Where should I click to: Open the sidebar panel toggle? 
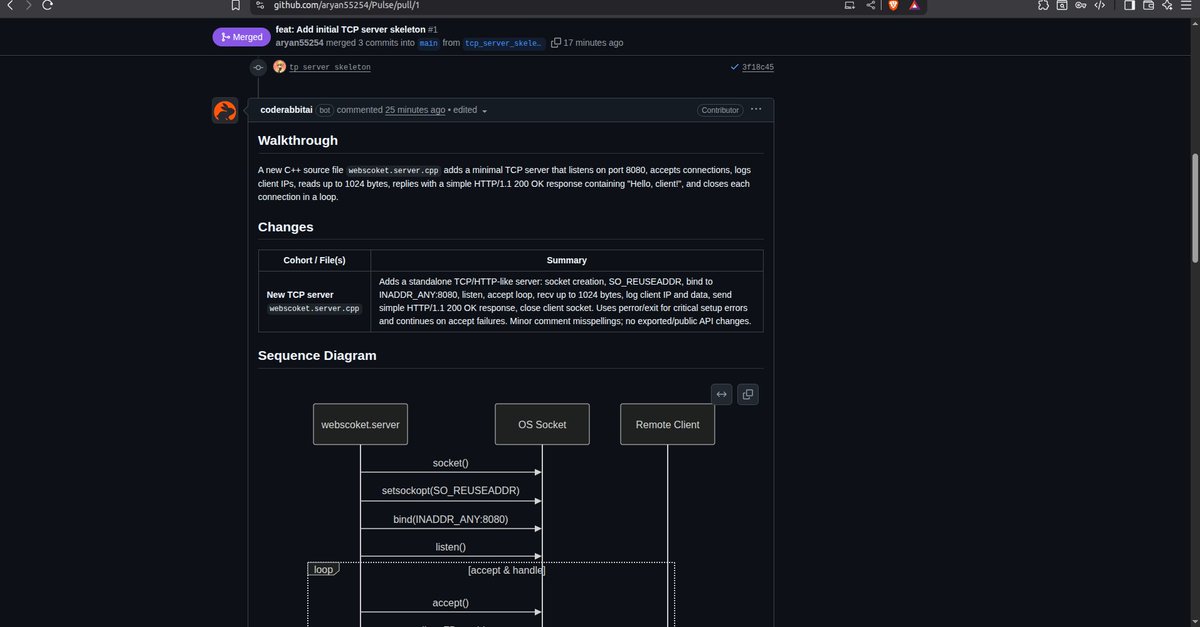[1131, 5]
